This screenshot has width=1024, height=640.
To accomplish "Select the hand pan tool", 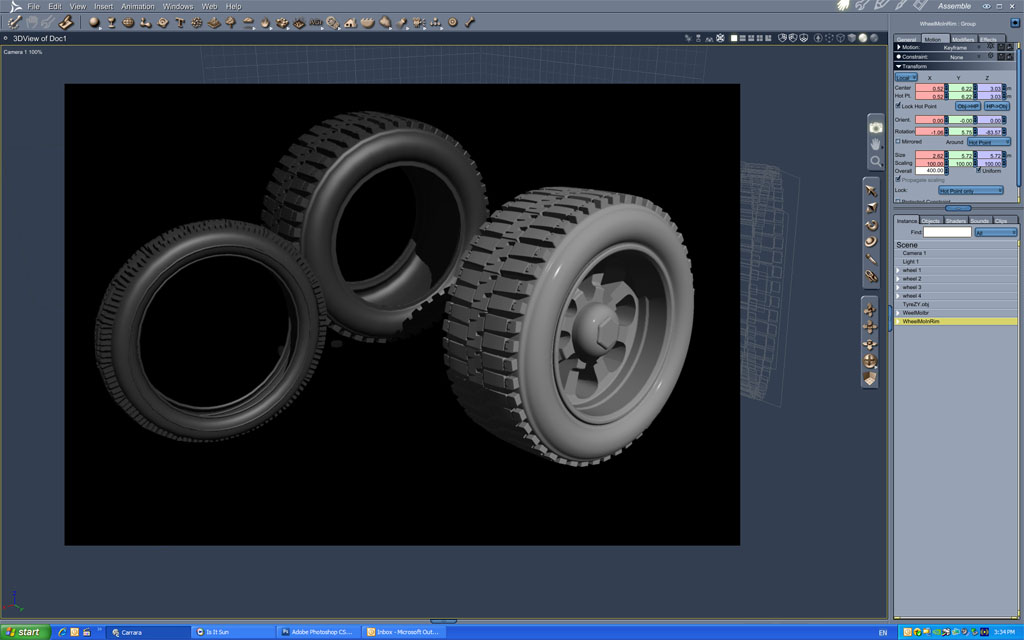I will coord(876,144).
